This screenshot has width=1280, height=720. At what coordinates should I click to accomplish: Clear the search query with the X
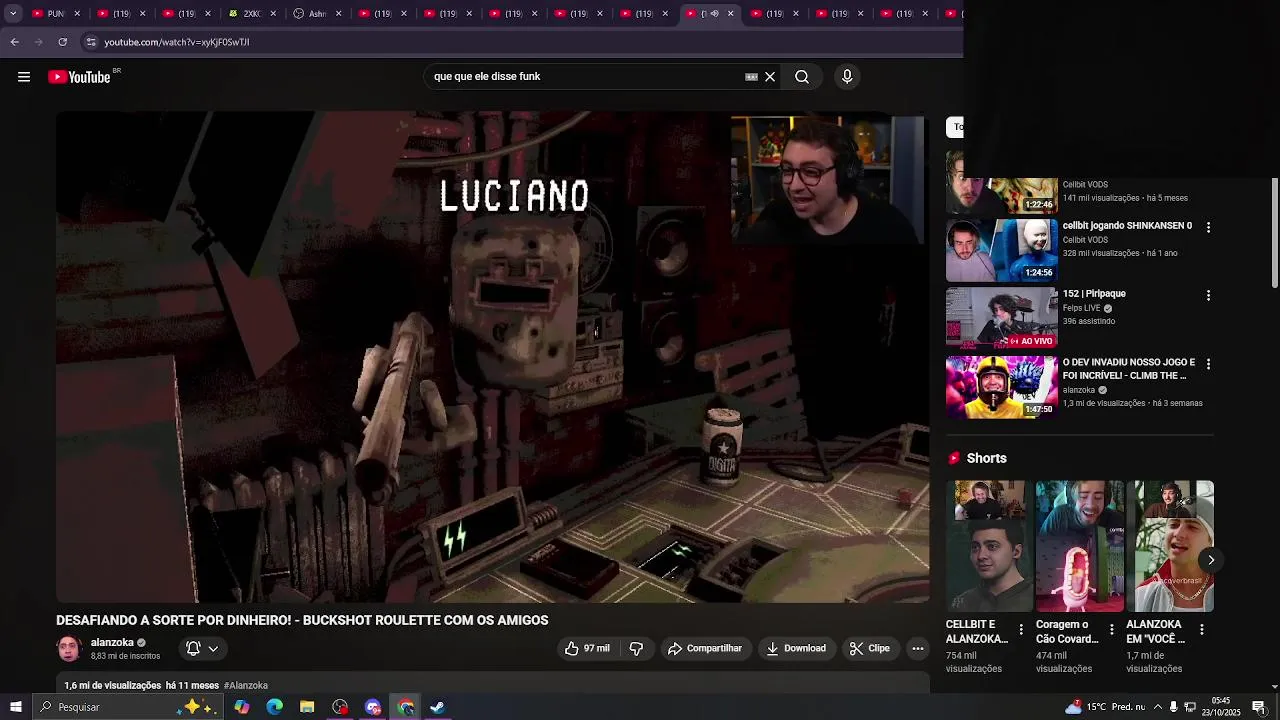pos(770,77)
